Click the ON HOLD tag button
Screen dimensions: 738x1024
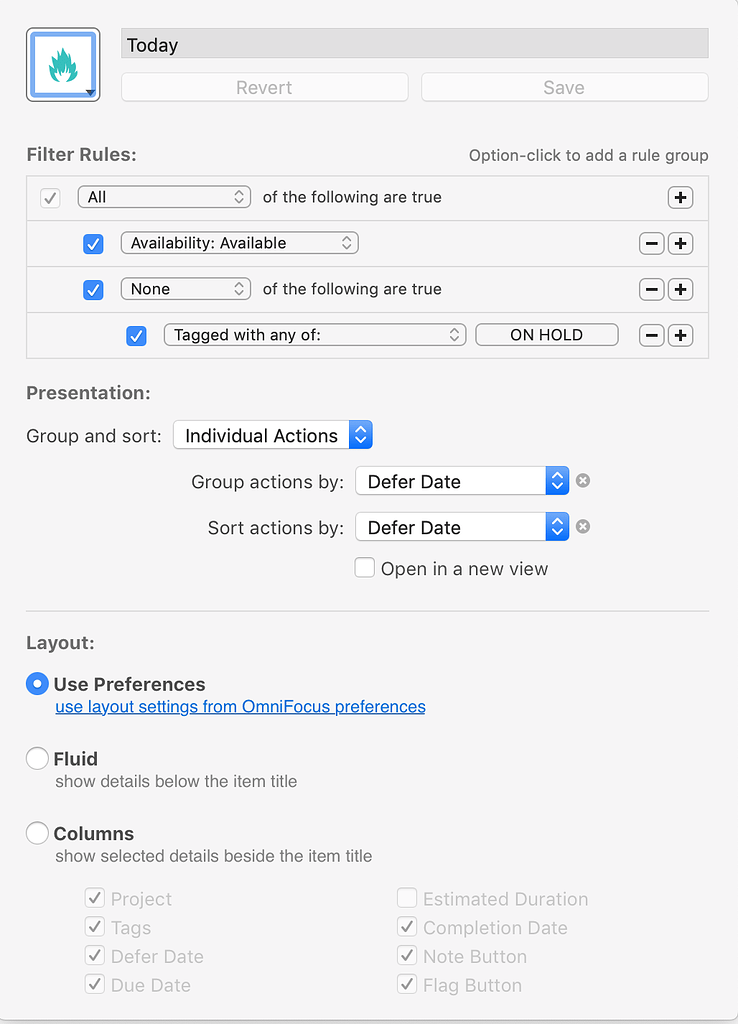pos(546,335)
